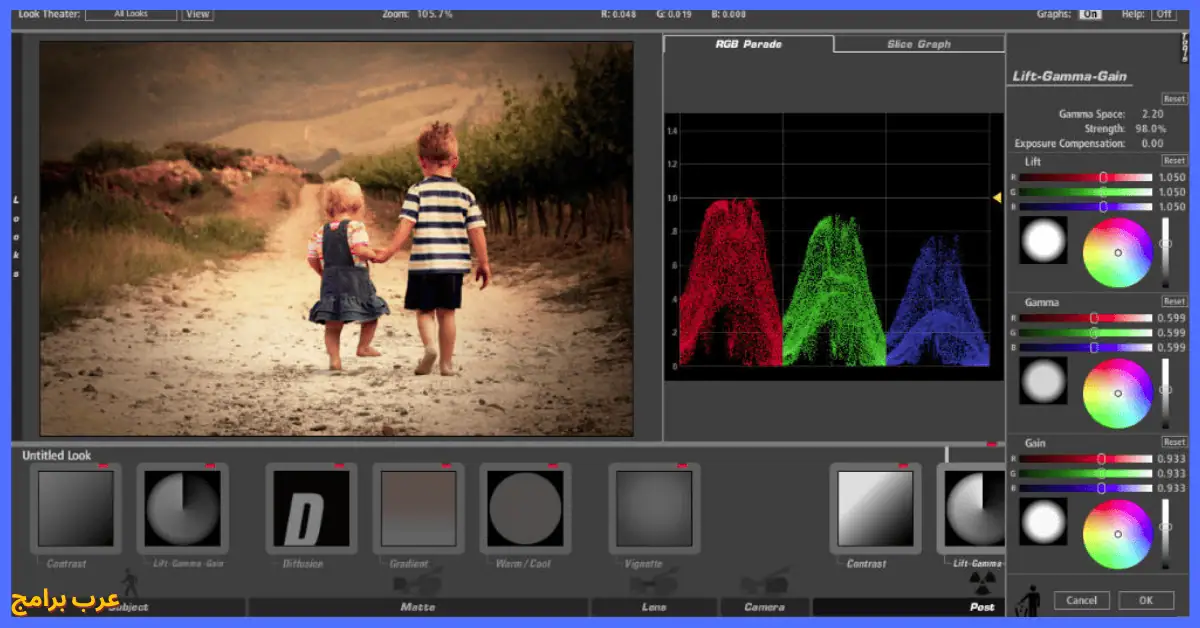
Task: Click the Gain blue B slider
Action: coord(1086,488)
